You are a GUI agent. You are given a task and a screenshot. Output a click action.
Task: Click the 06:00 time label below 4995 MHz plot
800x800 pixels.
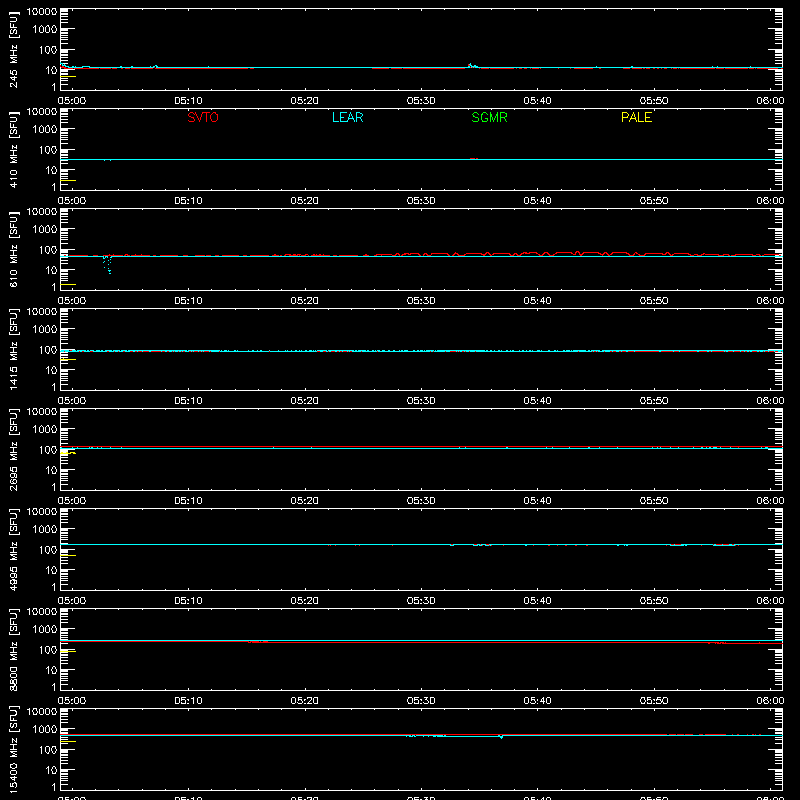(x=770, y=601)
